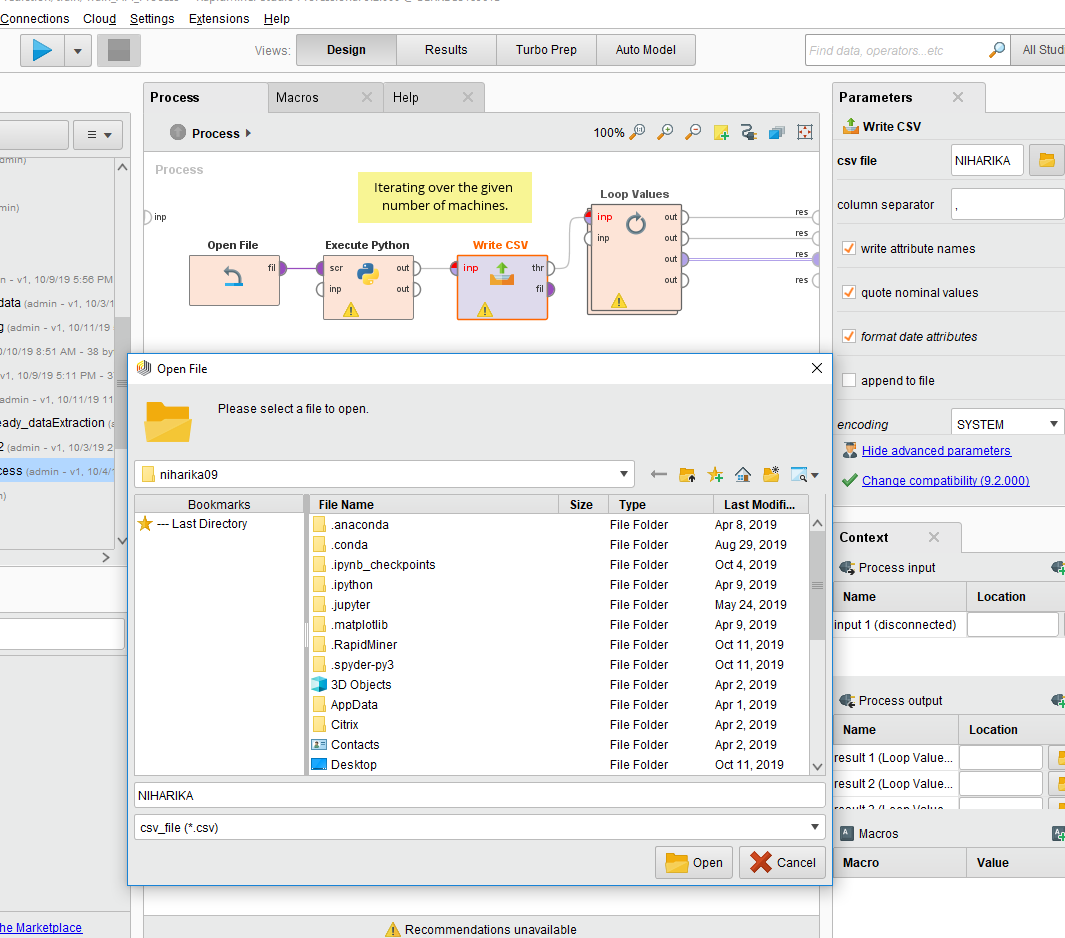
Task: Create a new folder in the Open File dialog
Action: click(x=771, y=474)
